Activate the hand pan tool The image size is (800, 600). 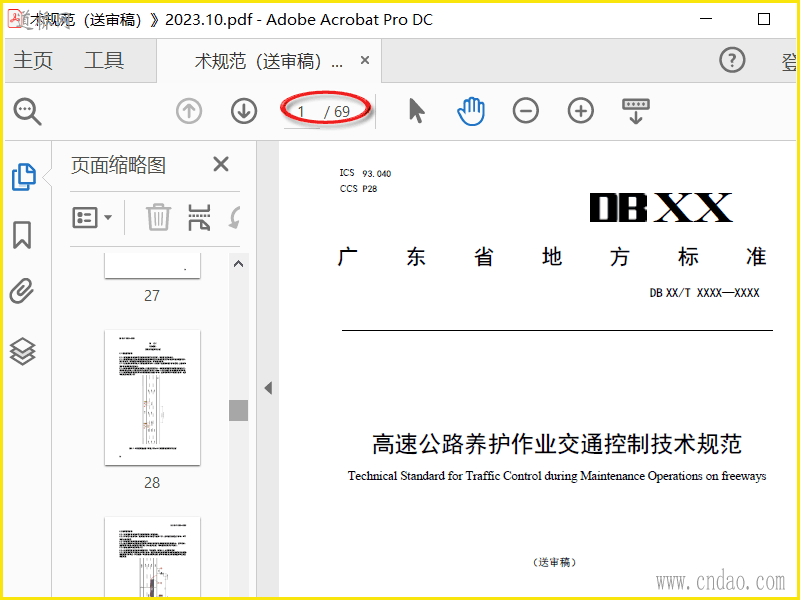470,111
